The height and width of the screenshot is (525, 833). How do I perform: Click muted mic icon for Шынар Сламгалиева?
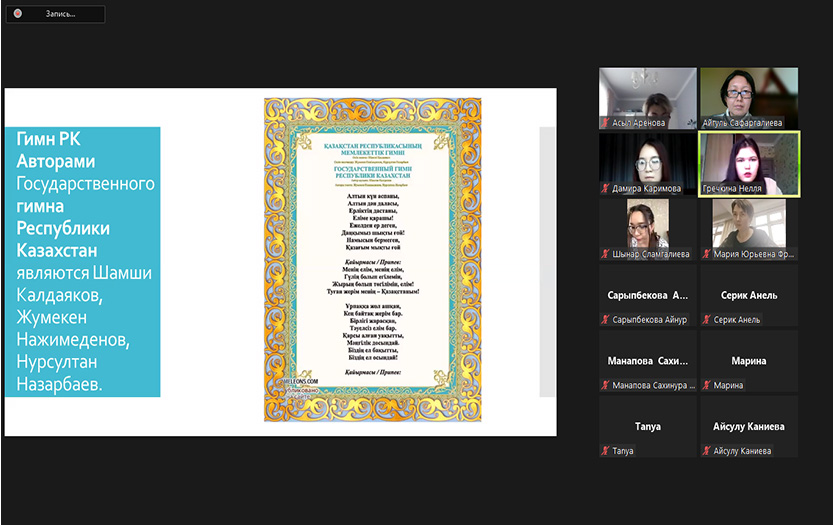pos(605,254)
